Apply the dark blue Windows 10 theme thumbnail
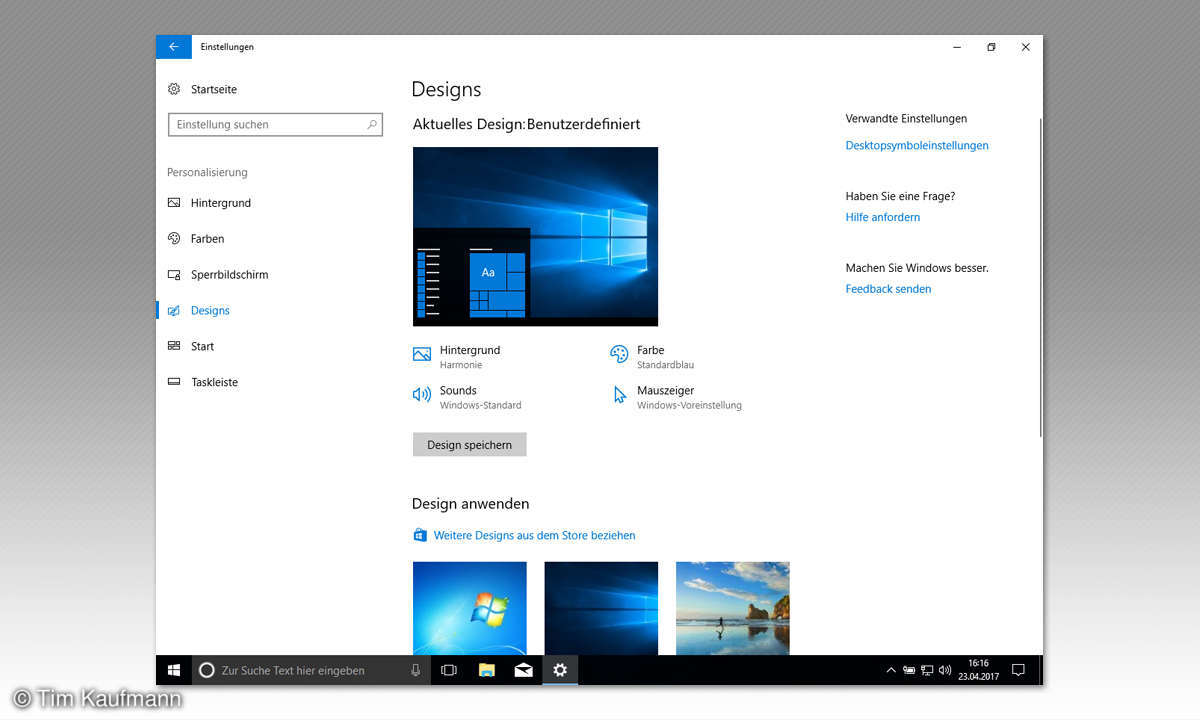This screenshot has width=1200, height=720. pyautogui.click(x=601, y=608)
